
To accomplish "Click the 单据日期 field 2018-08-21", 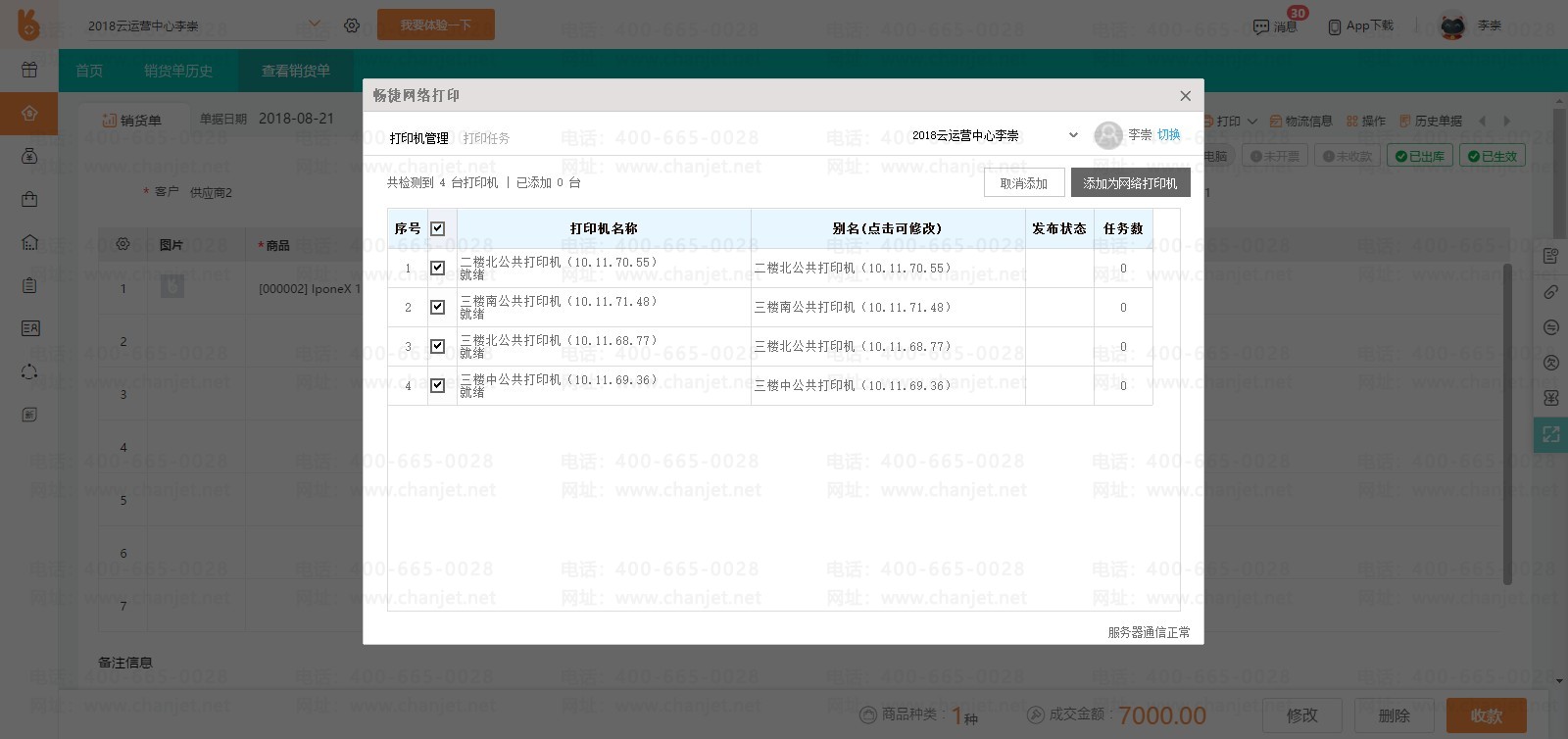I will 296,119.
